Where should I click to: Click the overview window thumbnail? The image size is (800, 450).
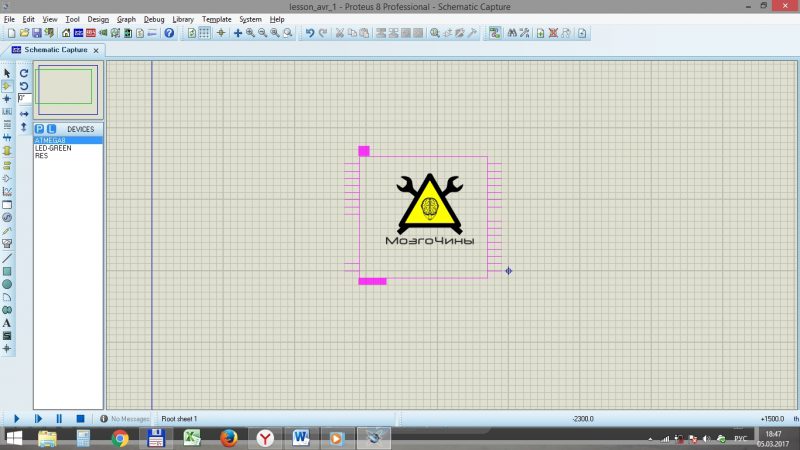coord(68,90)
